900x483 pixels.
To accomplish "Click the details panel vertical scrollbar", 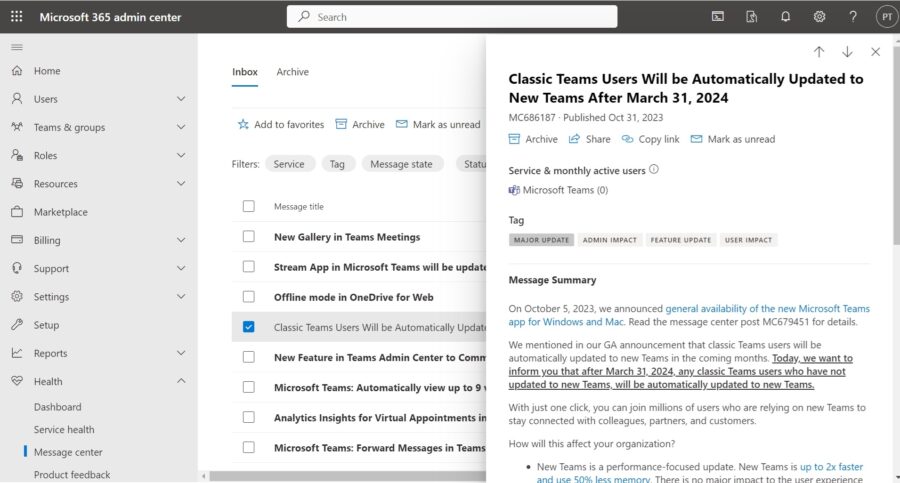I will click(896, 144).
